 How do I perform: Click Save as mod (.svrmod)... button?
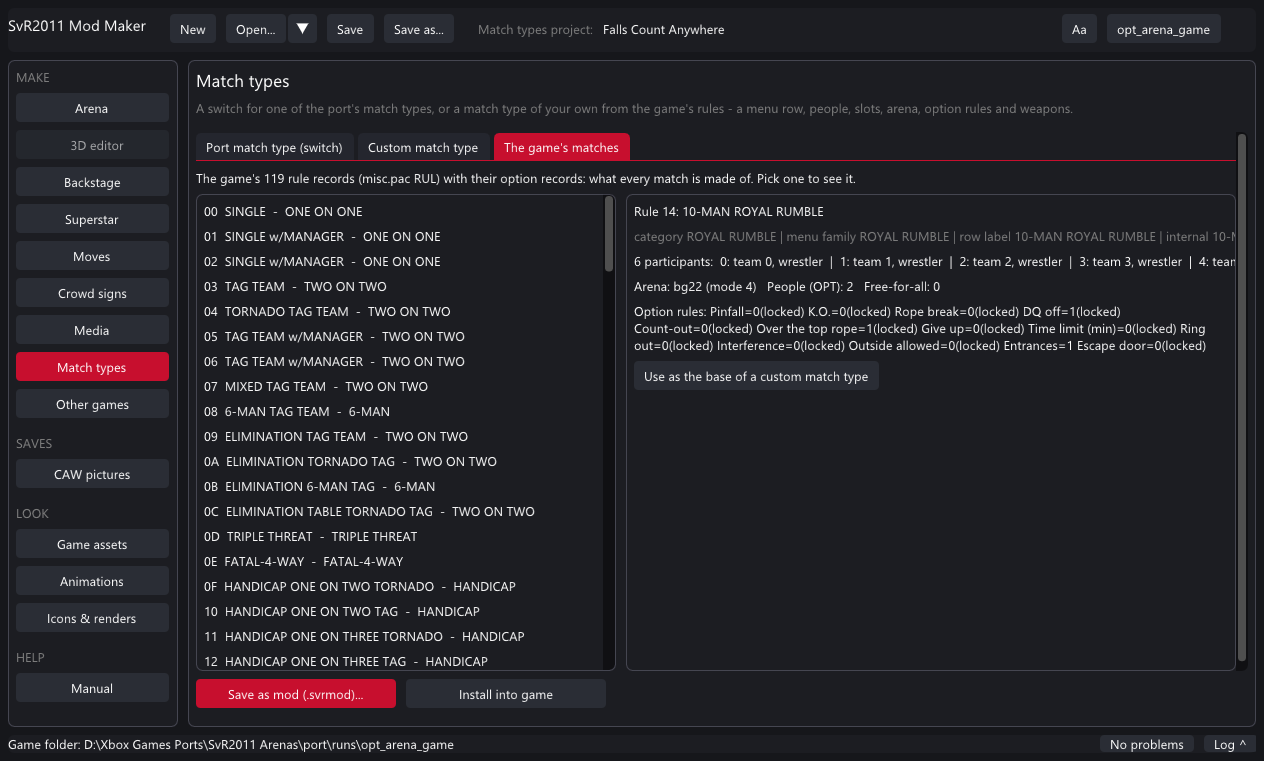[x=296, y=694]
